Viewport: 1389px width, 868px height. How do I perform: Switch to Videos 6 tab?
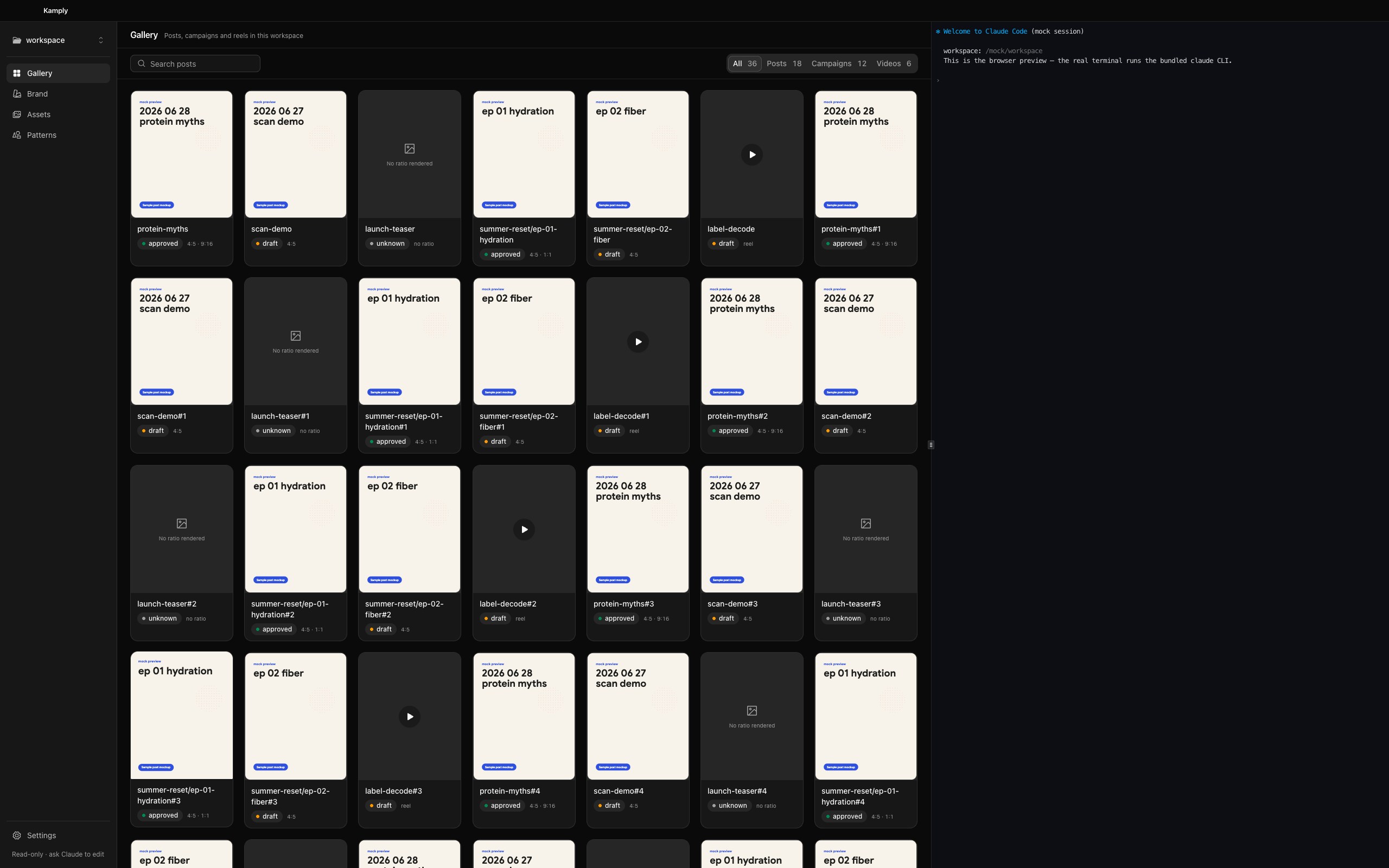pyautogui.click(x=894, y=63)
